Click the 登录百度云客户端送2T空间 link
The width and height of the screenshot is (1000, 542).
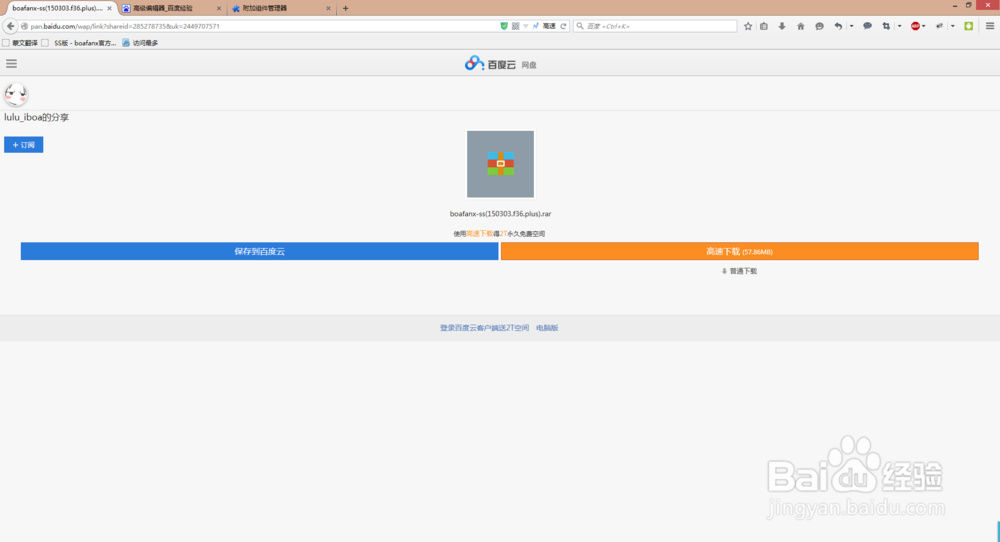484,328
